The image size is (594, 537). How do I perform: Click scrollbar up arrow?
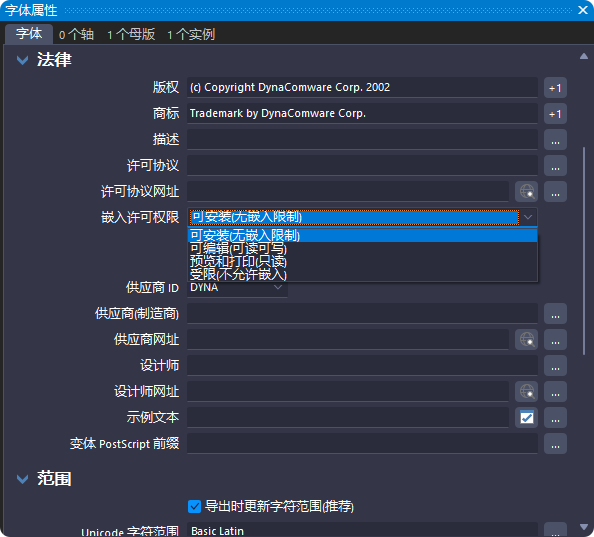584,56
